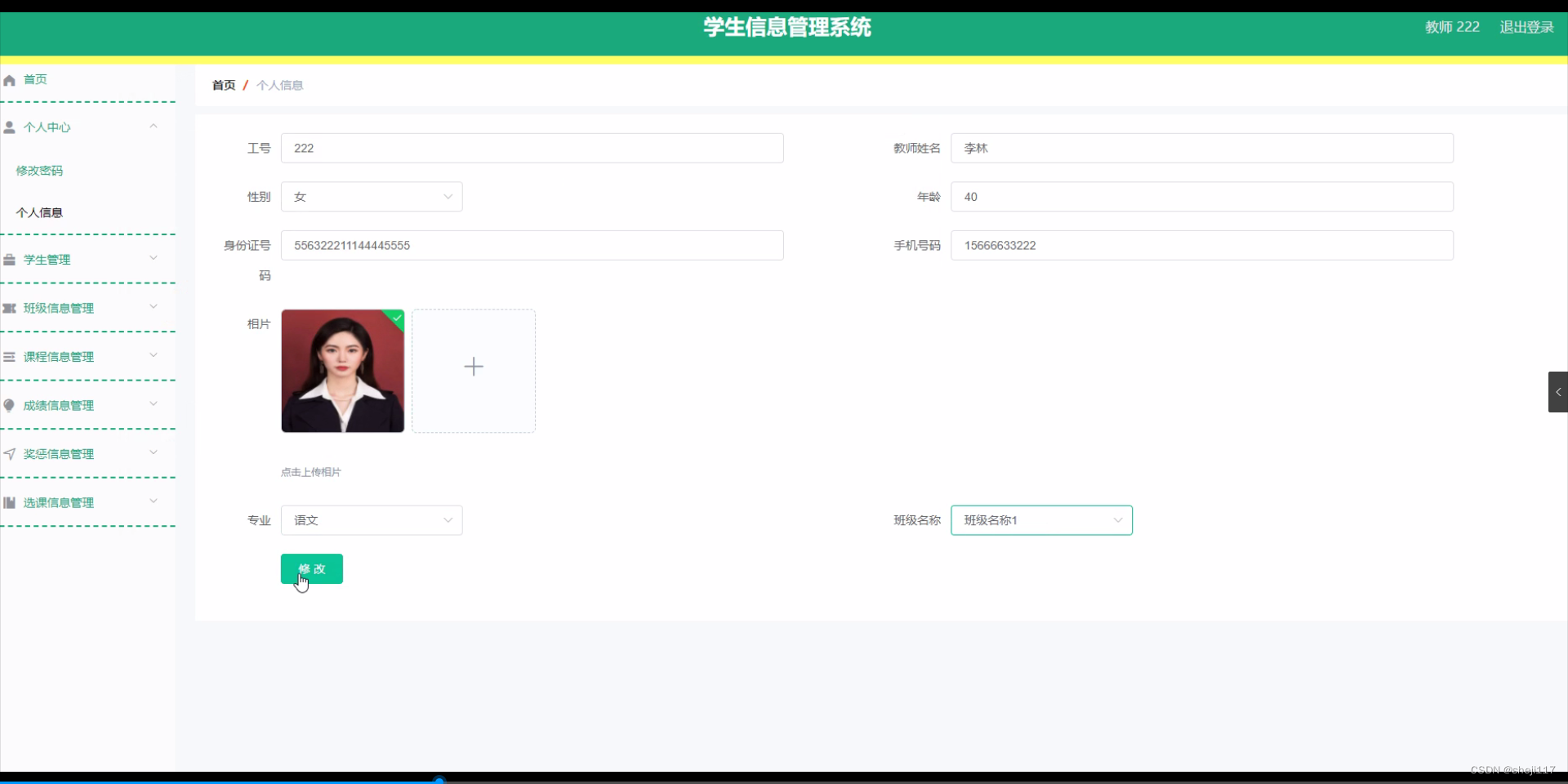The height and width of the screenshot is (784, 1568).
Task: Click 退出登录 to log out
Action: (x=1526, y=27)
